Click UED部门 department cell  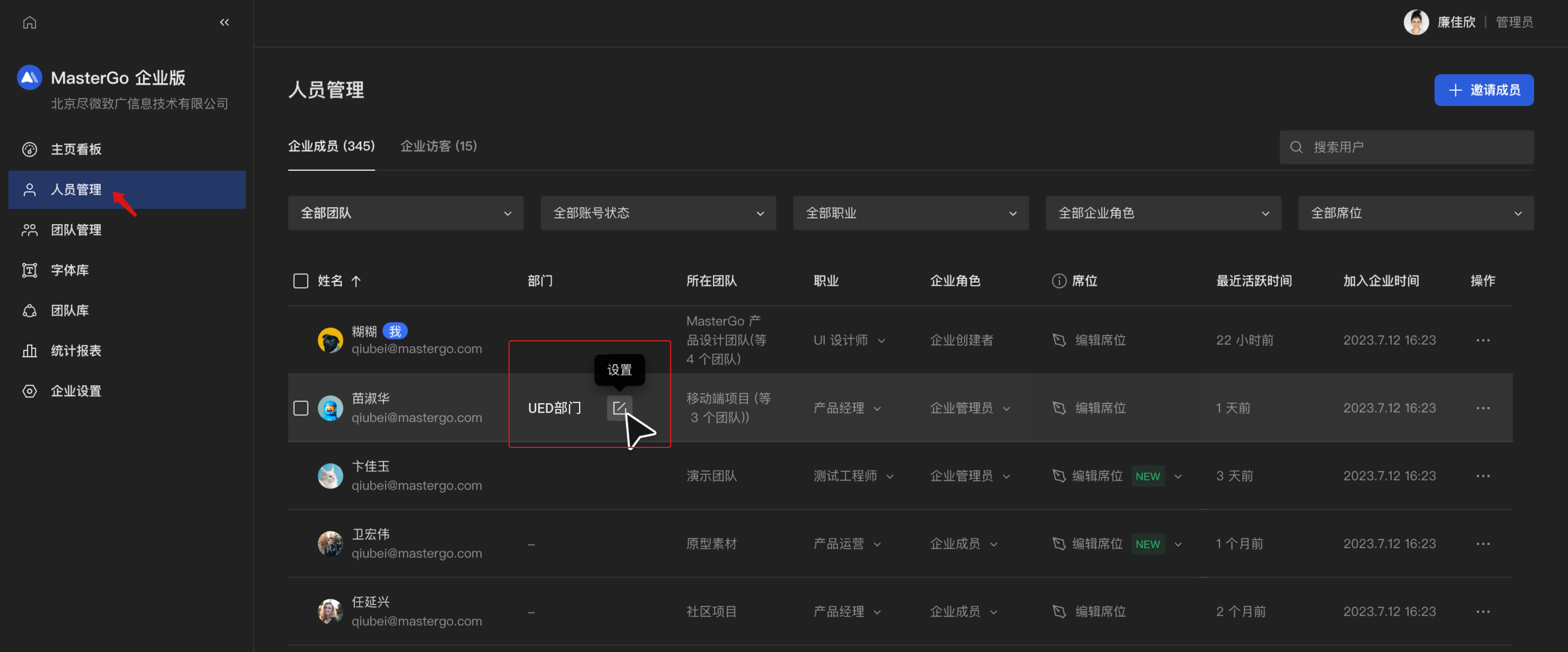pyautogui.click(x=555, y=408)
